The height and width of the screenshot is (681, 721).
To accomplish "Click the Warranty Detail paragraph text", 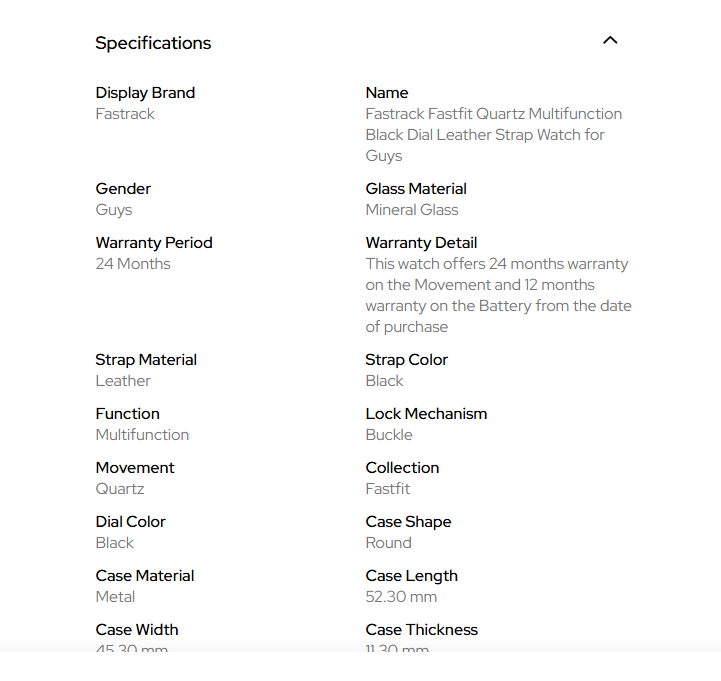I will 498,295.
